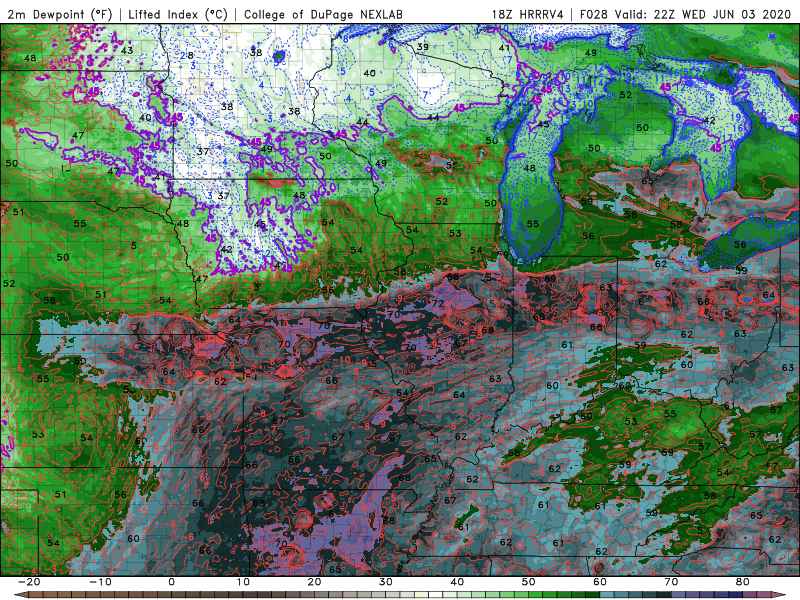Click the -20 label on the color scale
The width and height of the screenshot is (800, 600).
29,582
